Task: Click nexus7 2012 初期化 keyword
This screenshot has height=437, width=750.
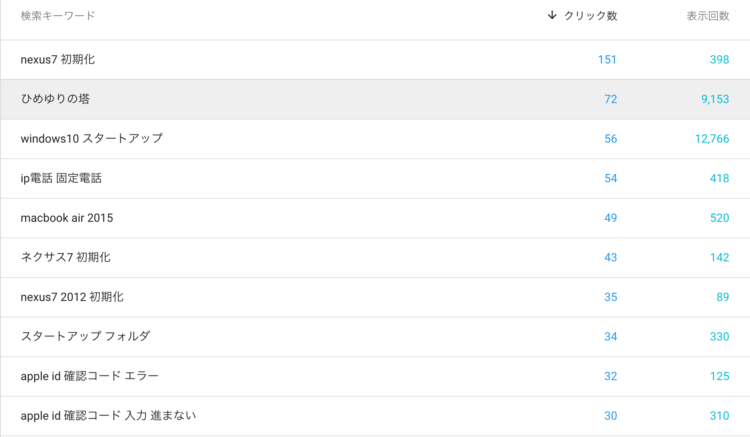Action: (x=72, y=297)
